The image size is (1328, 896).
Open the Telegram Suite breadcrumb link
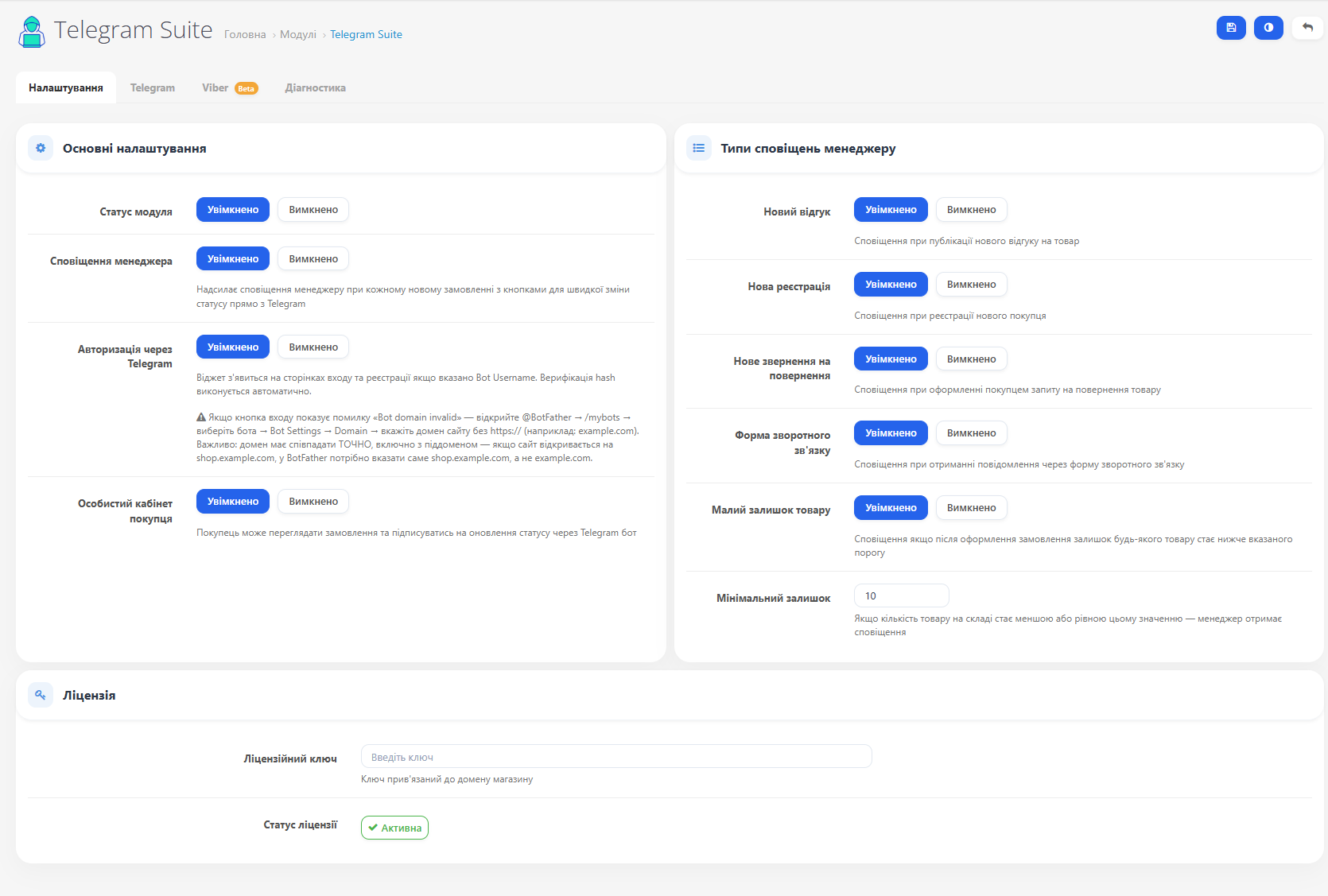coord(366,34)
